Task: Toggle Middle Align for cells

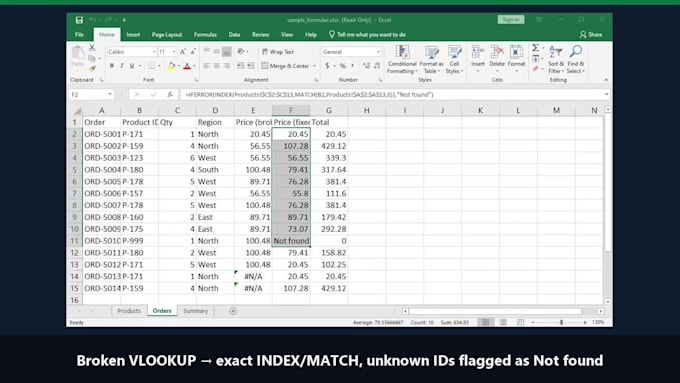Action: (216, 52)
